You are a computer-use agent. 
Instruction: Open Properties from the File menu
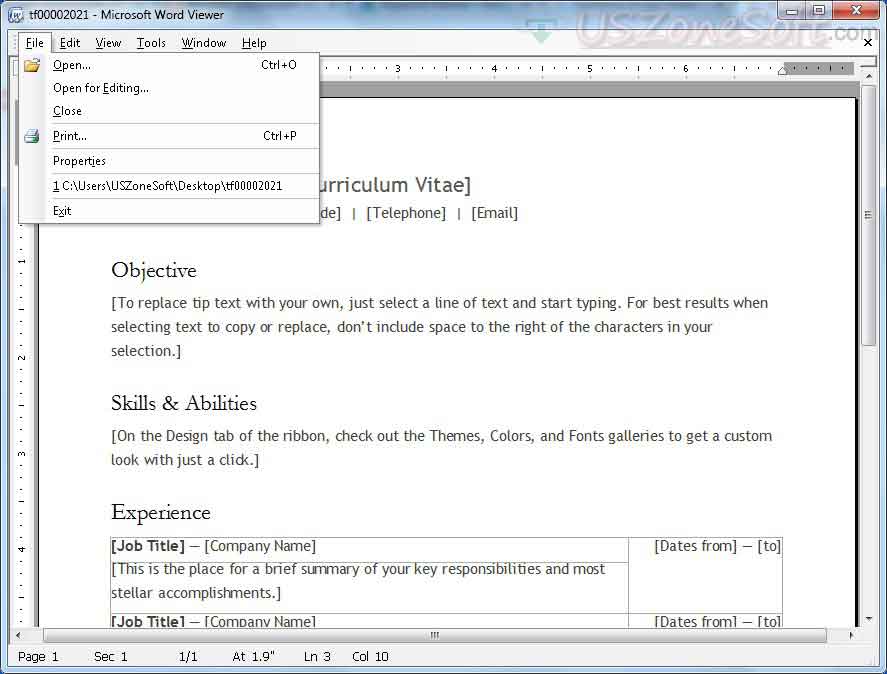click(x=169, y=161)
